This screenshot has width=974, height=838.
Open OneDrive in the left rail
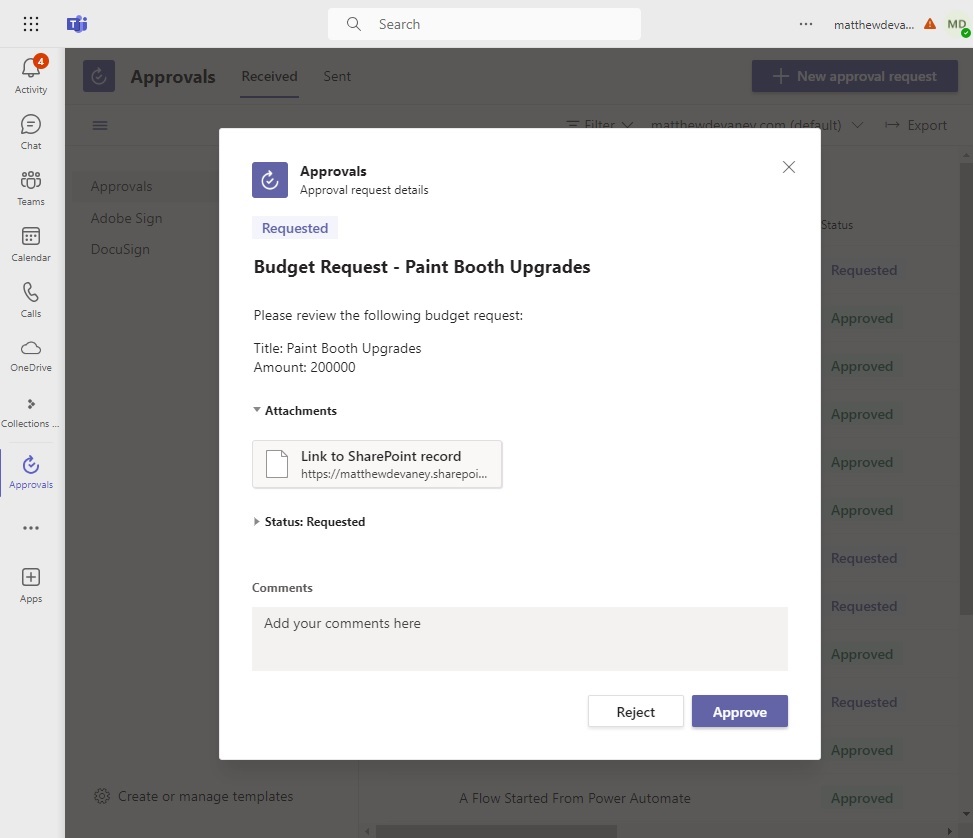[x=31, y=355]
